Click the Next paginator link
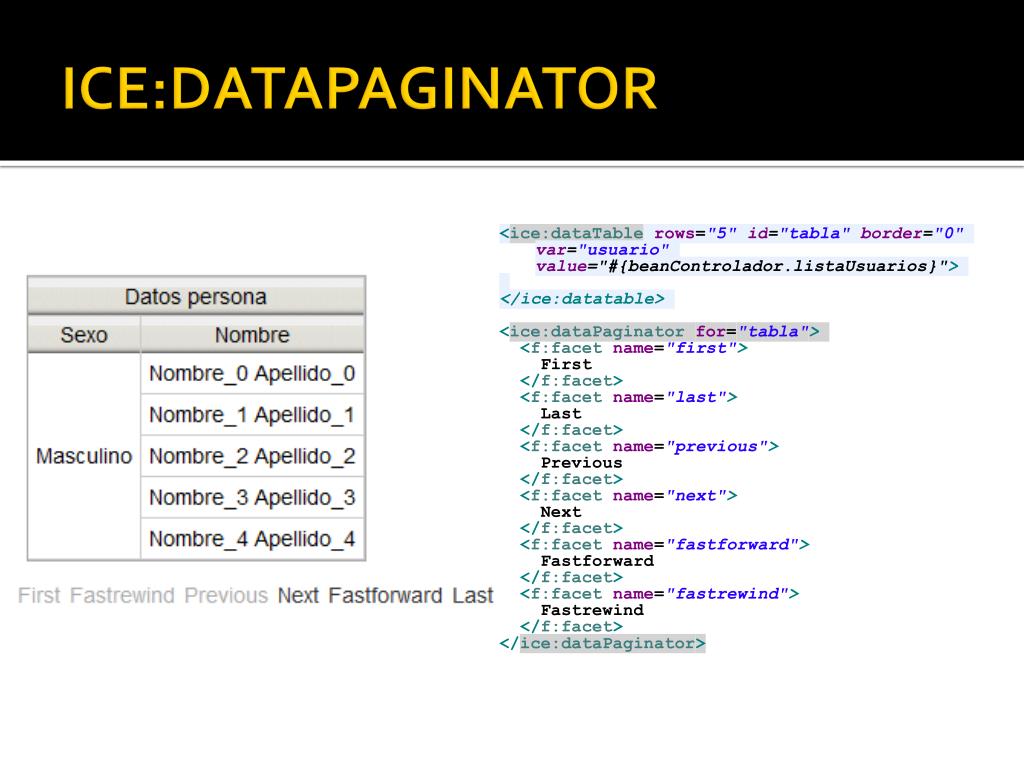Screen dimensions: 1024x768 click(x=298, y=596)
